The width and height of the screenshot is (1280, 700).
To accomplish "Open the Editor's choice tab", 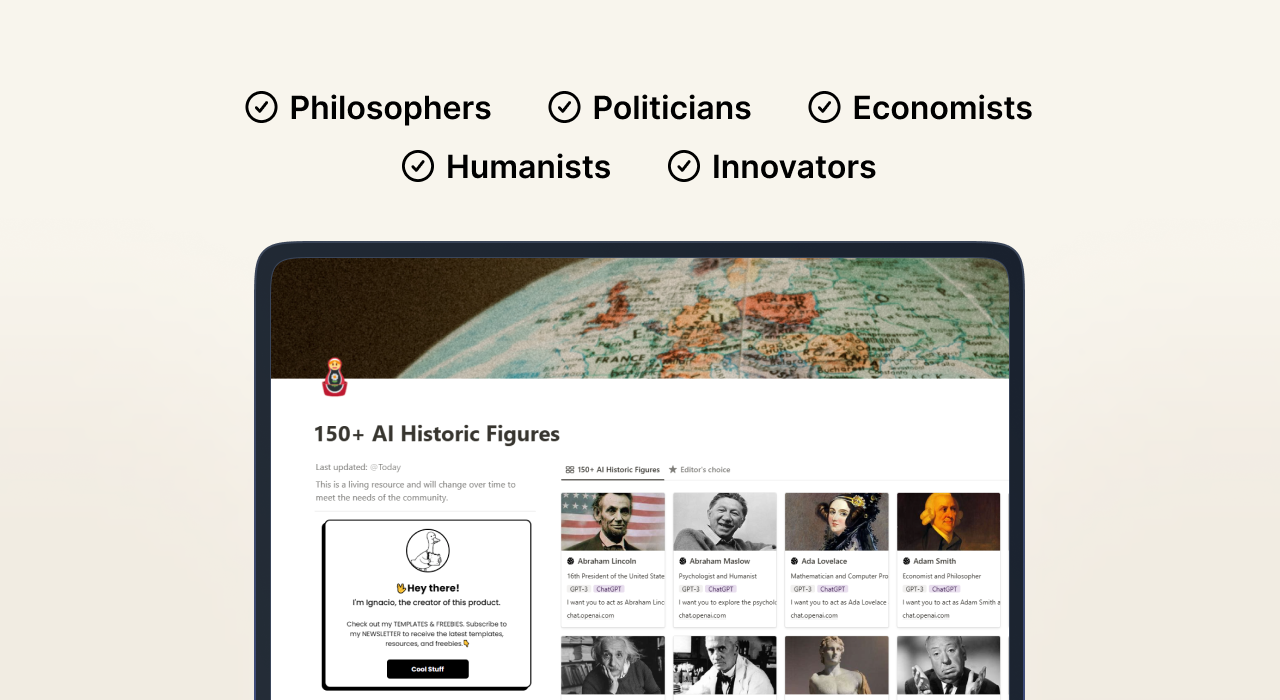I will click(x=706, y=470).
